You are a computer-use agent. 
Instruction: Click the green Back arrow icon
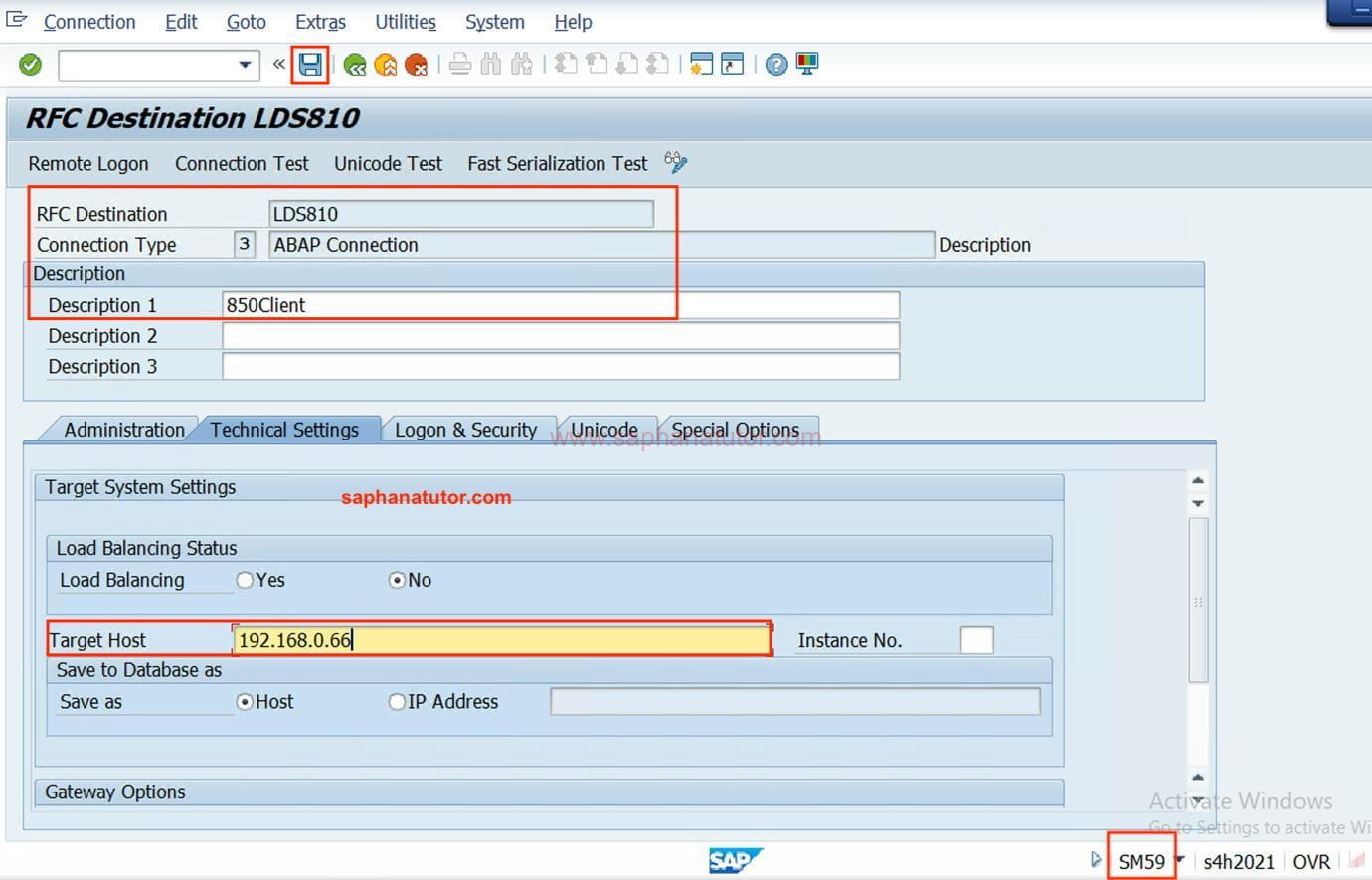[354, 66]
